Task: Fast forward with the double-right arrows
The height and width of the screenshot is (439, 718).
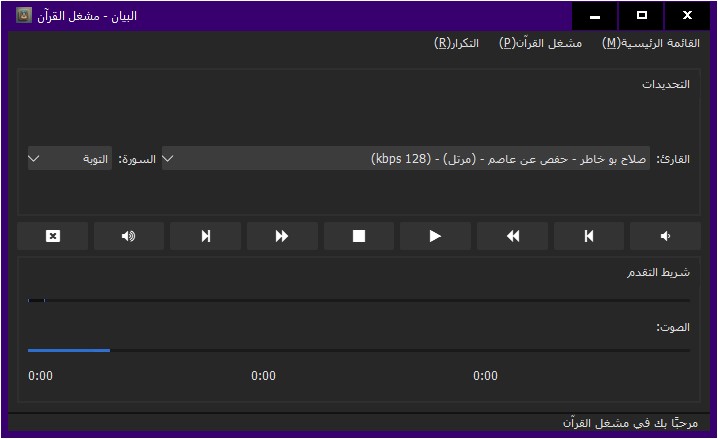Action: coord(282,236)
